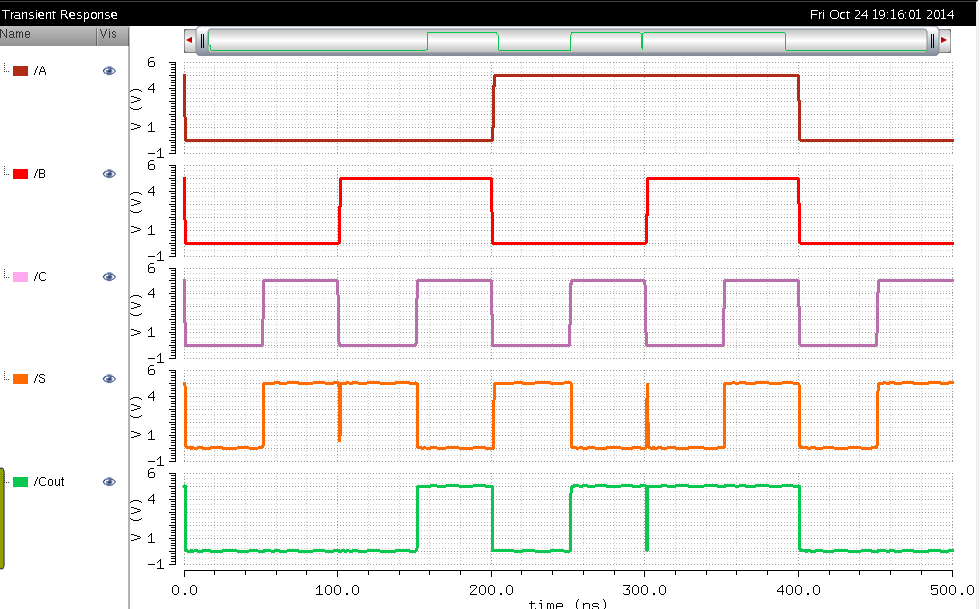Screen dimensions: 980x609
Task: Click the orange swatch for /S
Action: click(x=20, y=379)
